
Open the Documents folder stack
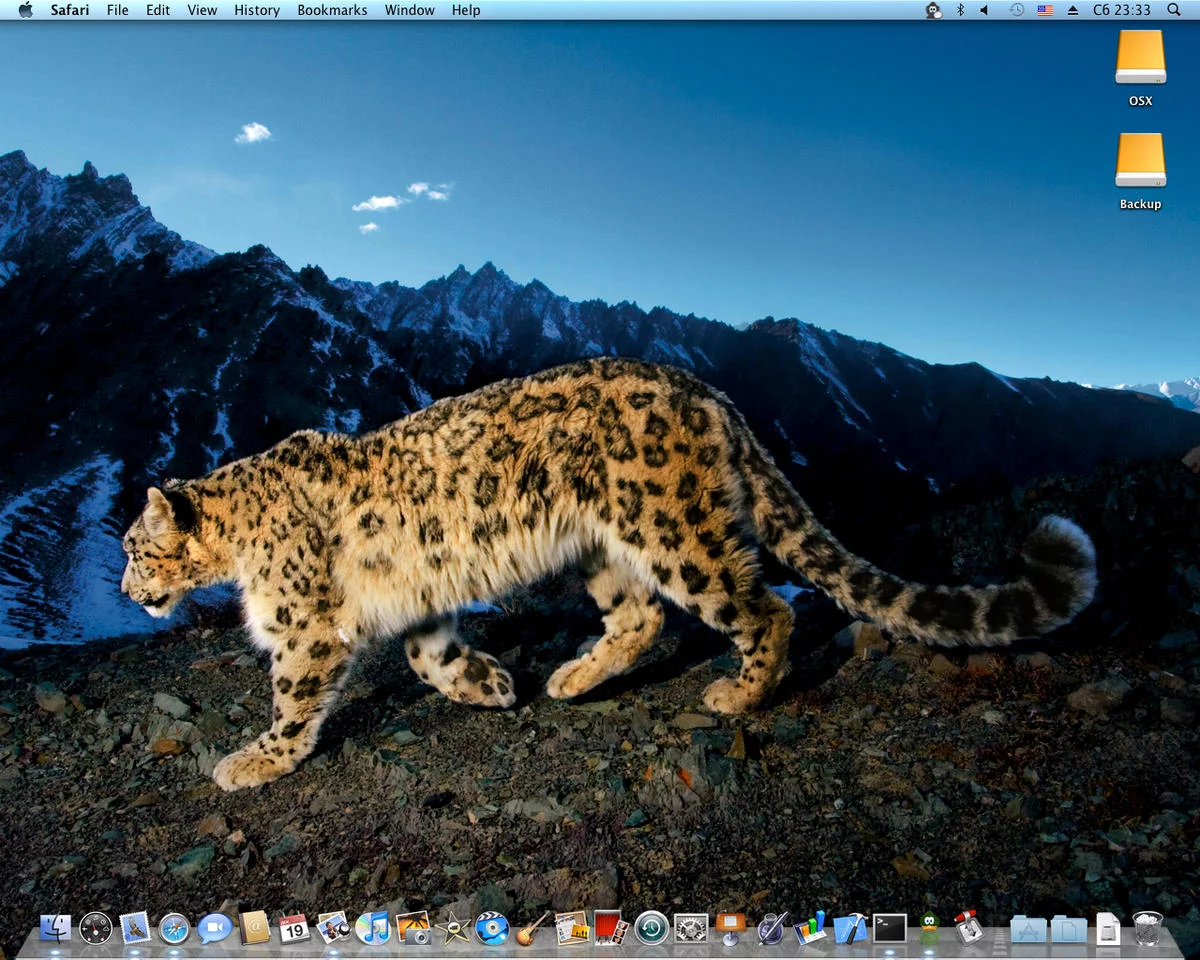click(1068, 929)
